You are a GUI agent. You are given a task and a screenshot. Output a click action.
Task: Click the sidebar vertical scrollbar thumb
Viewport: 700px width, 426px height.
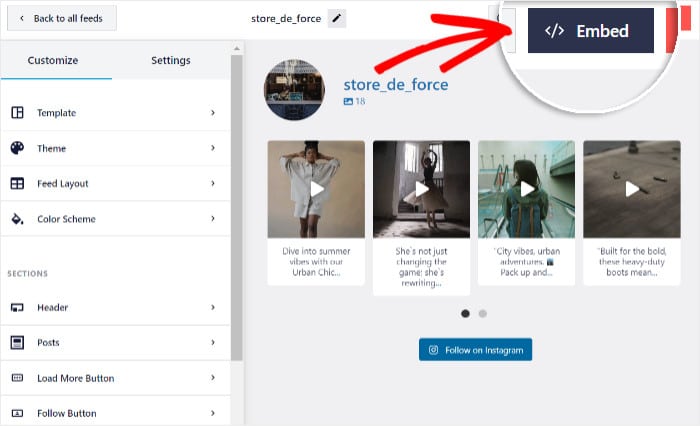[x=237, y=208]
